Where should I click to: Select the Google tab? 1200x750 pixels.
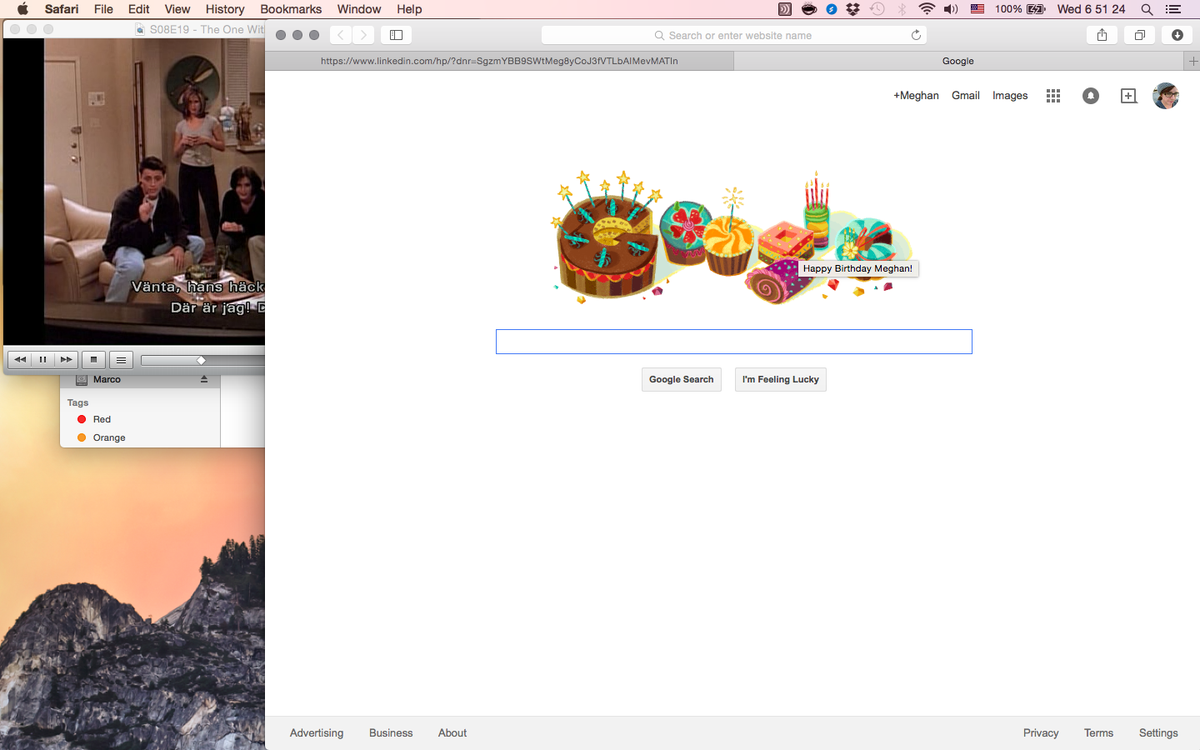[958, 61]
